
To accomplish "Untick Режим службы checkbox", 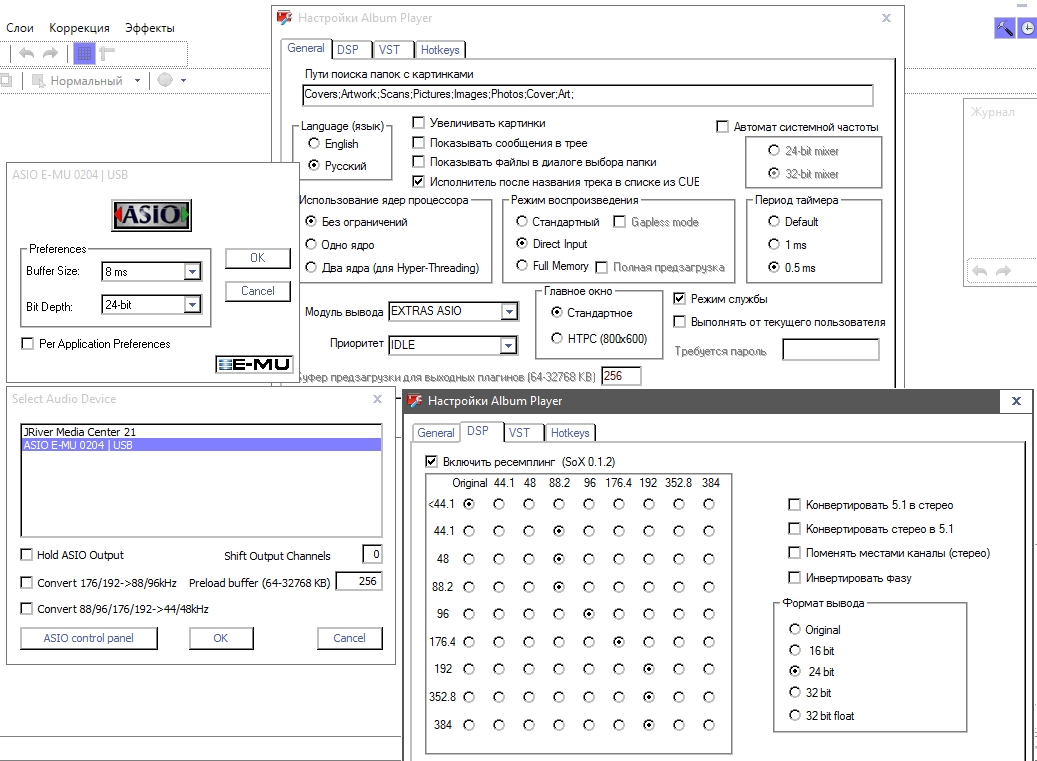I will (x=679, y=299).
